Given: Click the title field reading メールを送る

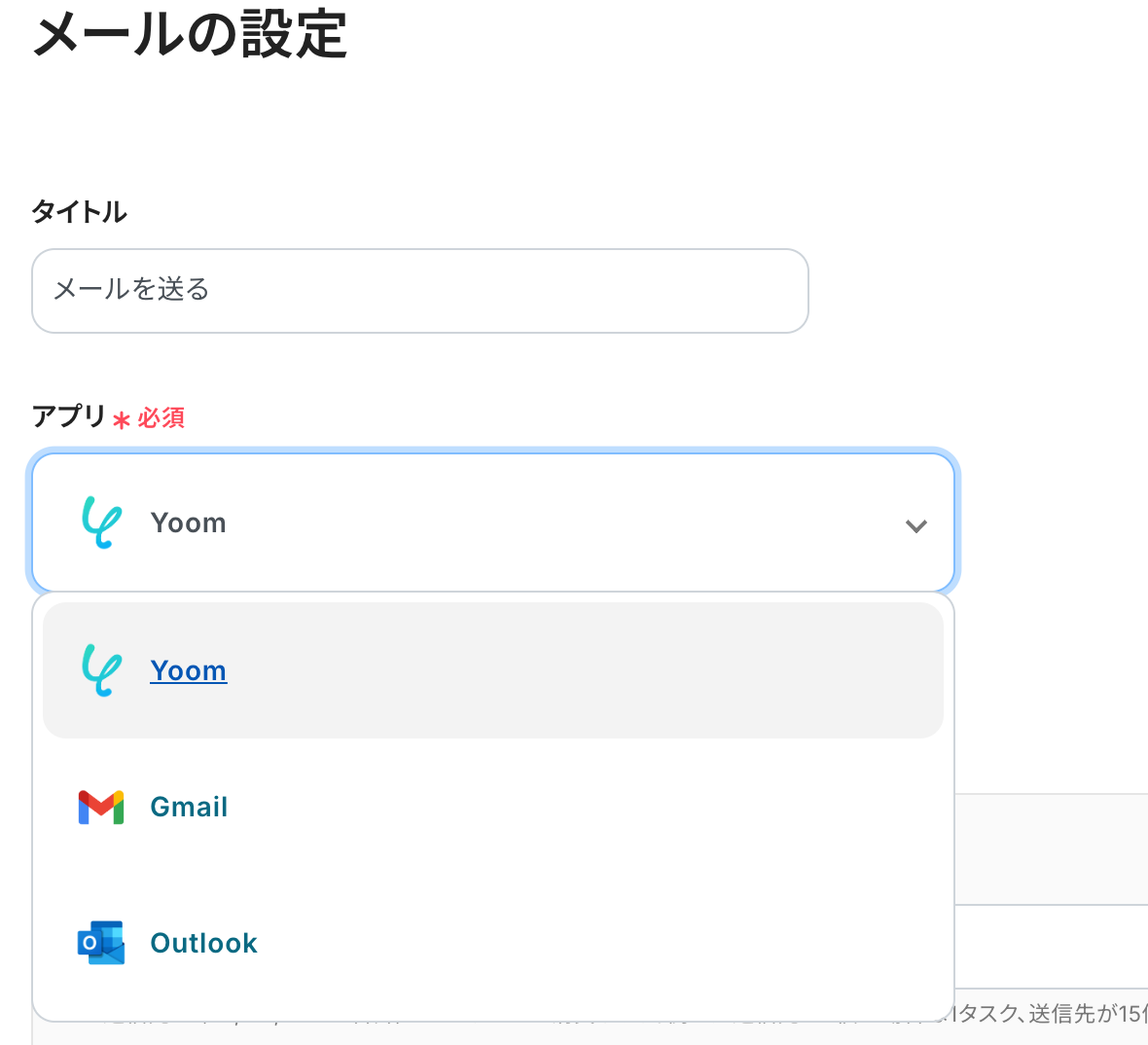Looking at the screenshot, I should [x=419, y=291].
